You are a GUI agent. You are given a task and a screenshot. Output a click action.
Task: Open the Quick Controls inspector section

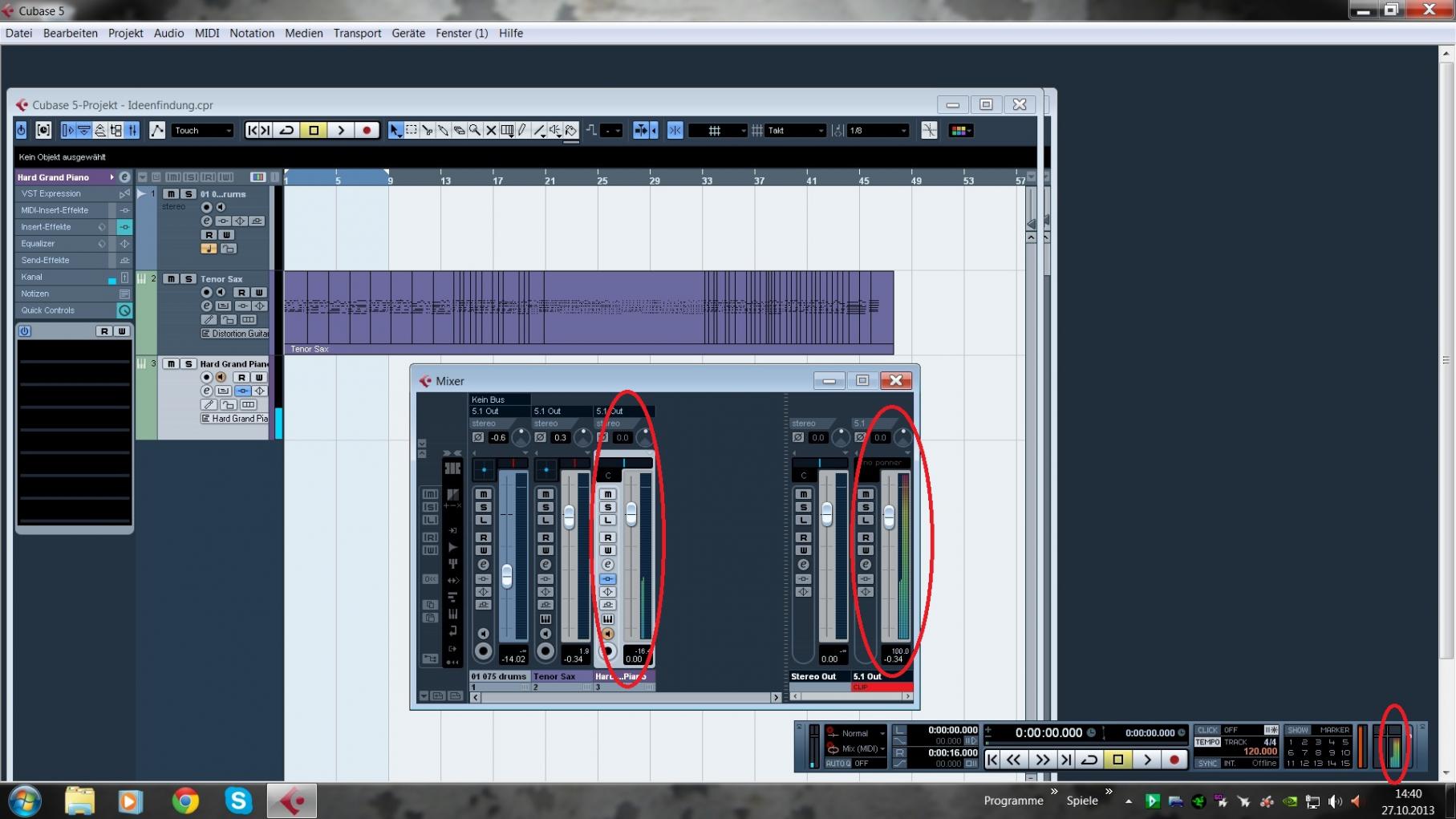coord(73,310)
